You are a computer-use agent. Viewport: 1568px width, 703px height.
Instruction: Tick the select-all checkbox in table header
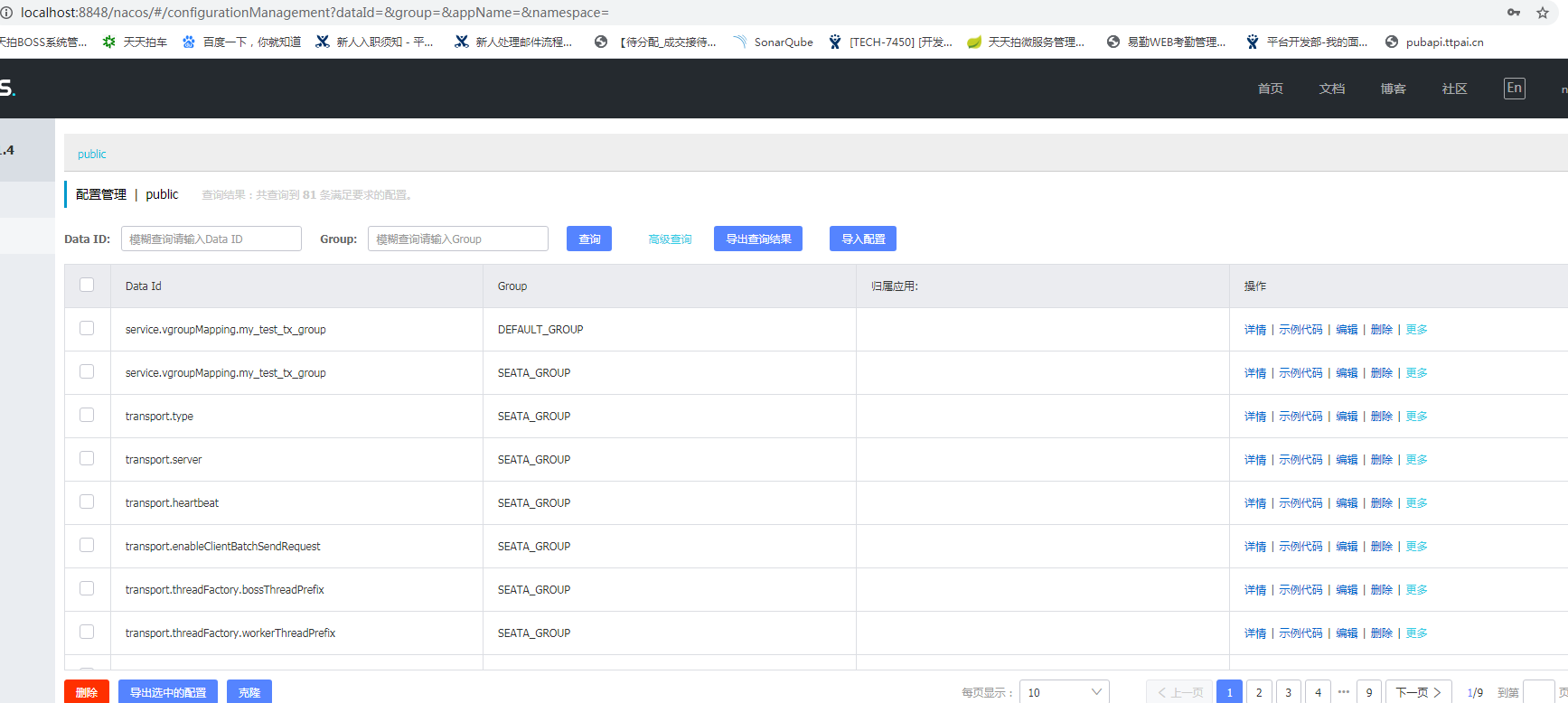(x=87, y=285)
